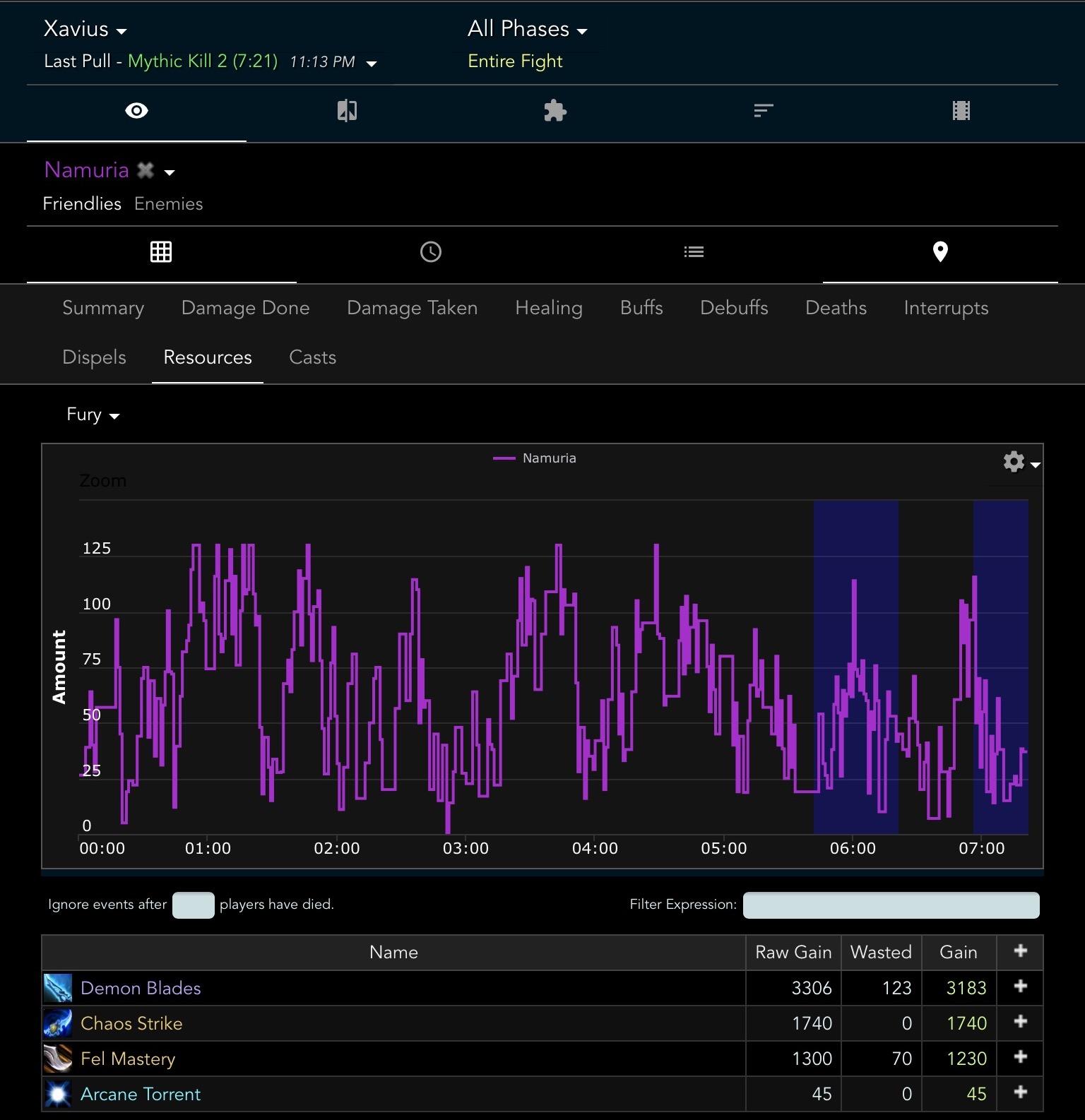This screenshot has width=1085, height=1120.
Task: Expand the Fury resource type dropdown
Action: 93,415
